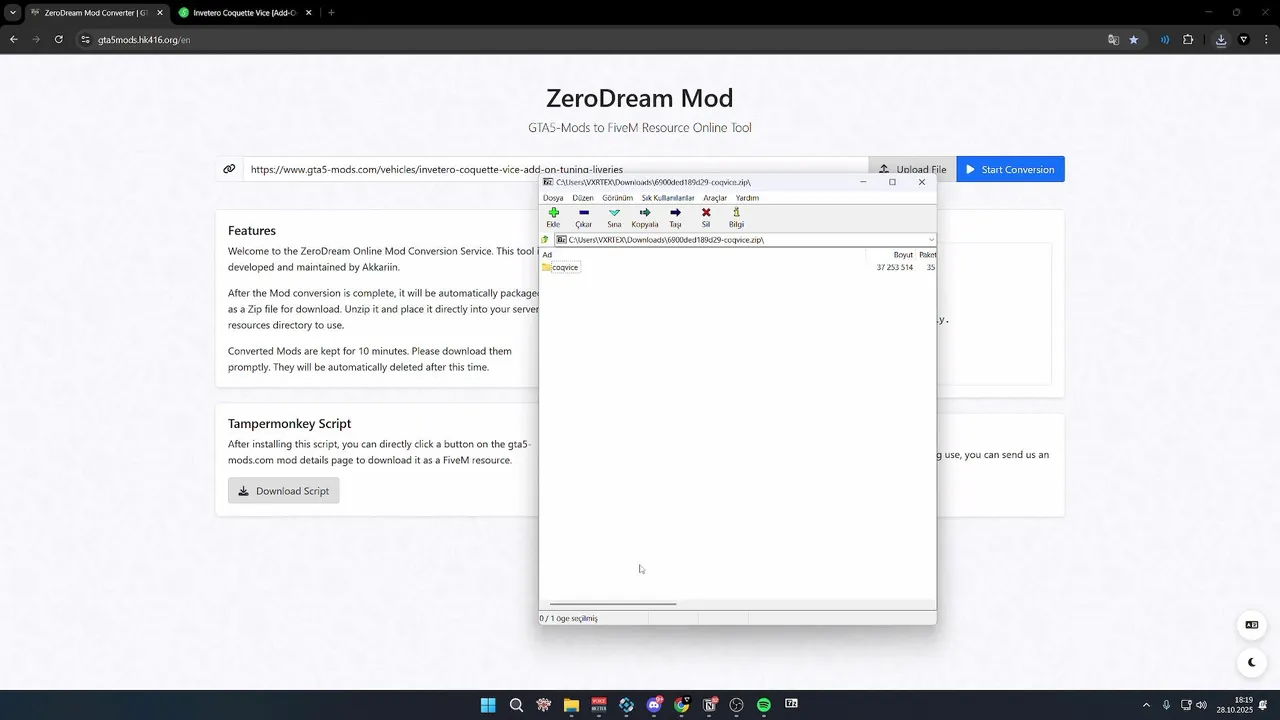Image resolution: width=1280 pixels, height=720 pixels.
Task: Click the Upload File button
Action: pyautogui.click(x=912, y=169)
